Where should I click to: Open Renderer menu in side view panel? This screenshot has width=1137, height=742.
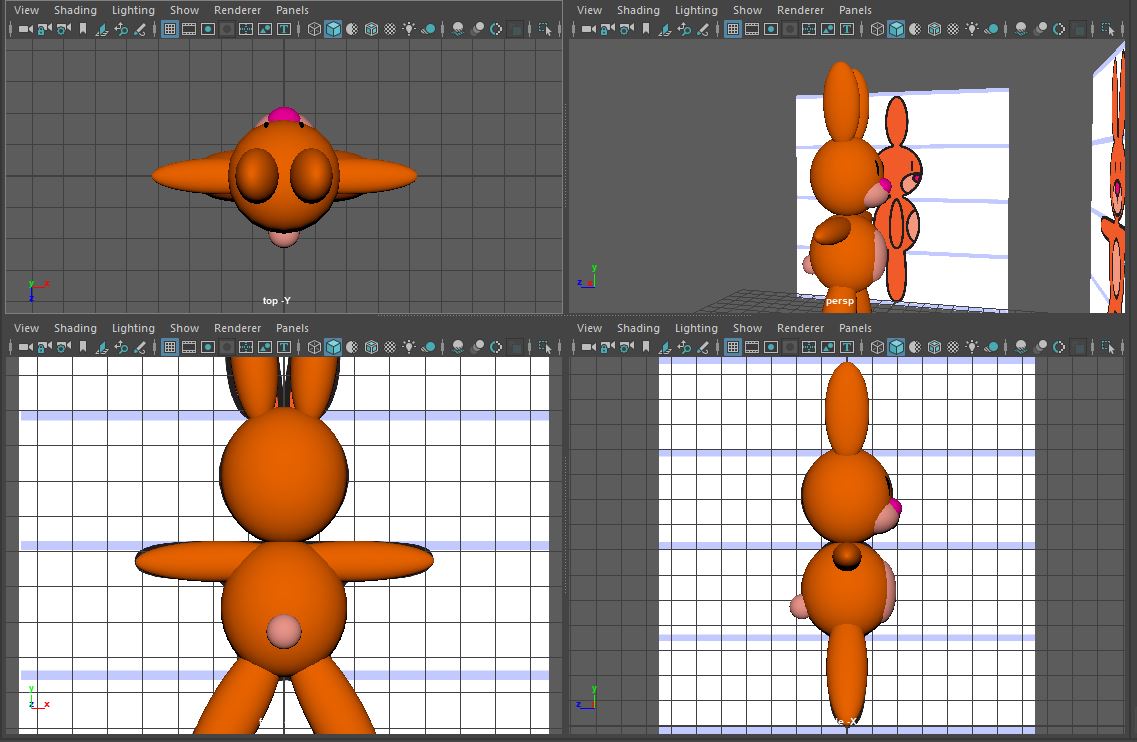(800, 328)
